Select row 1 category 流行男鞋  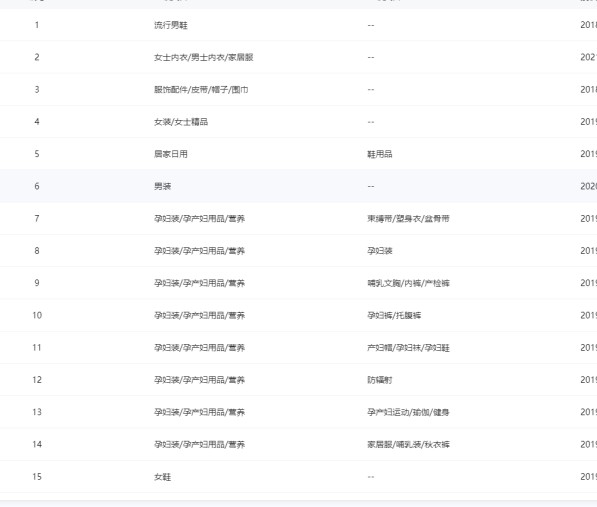pos(171,25)
